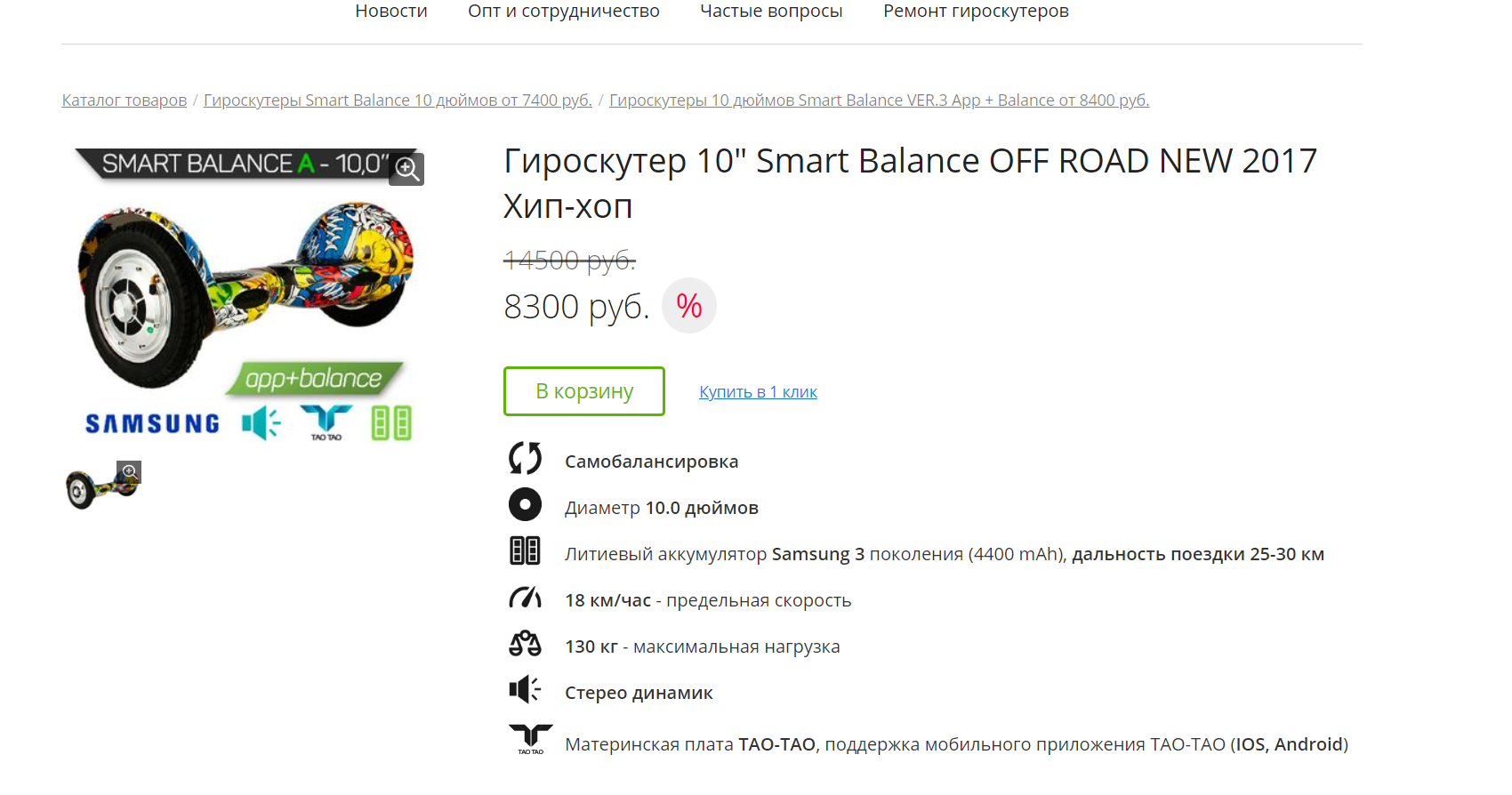Click the stereo speaker icon in specs

pyautogui.click(x=525, y=689)
